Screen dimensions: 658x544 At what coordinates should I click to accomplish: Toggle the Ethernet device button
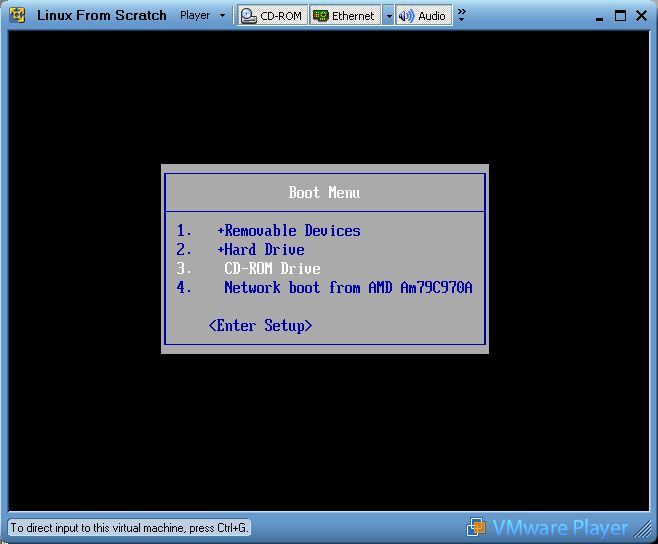click(345, 16)
